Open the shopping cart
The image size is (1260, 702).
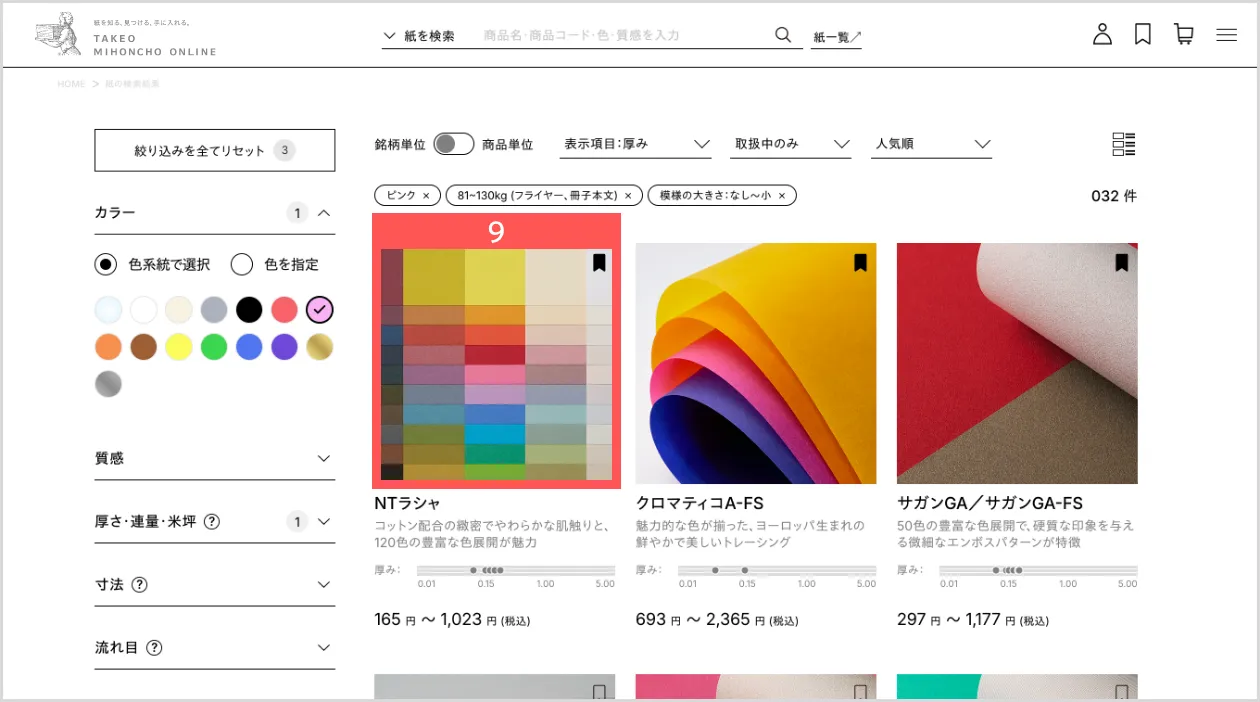pyautogui.click(x=1184, y=35)
